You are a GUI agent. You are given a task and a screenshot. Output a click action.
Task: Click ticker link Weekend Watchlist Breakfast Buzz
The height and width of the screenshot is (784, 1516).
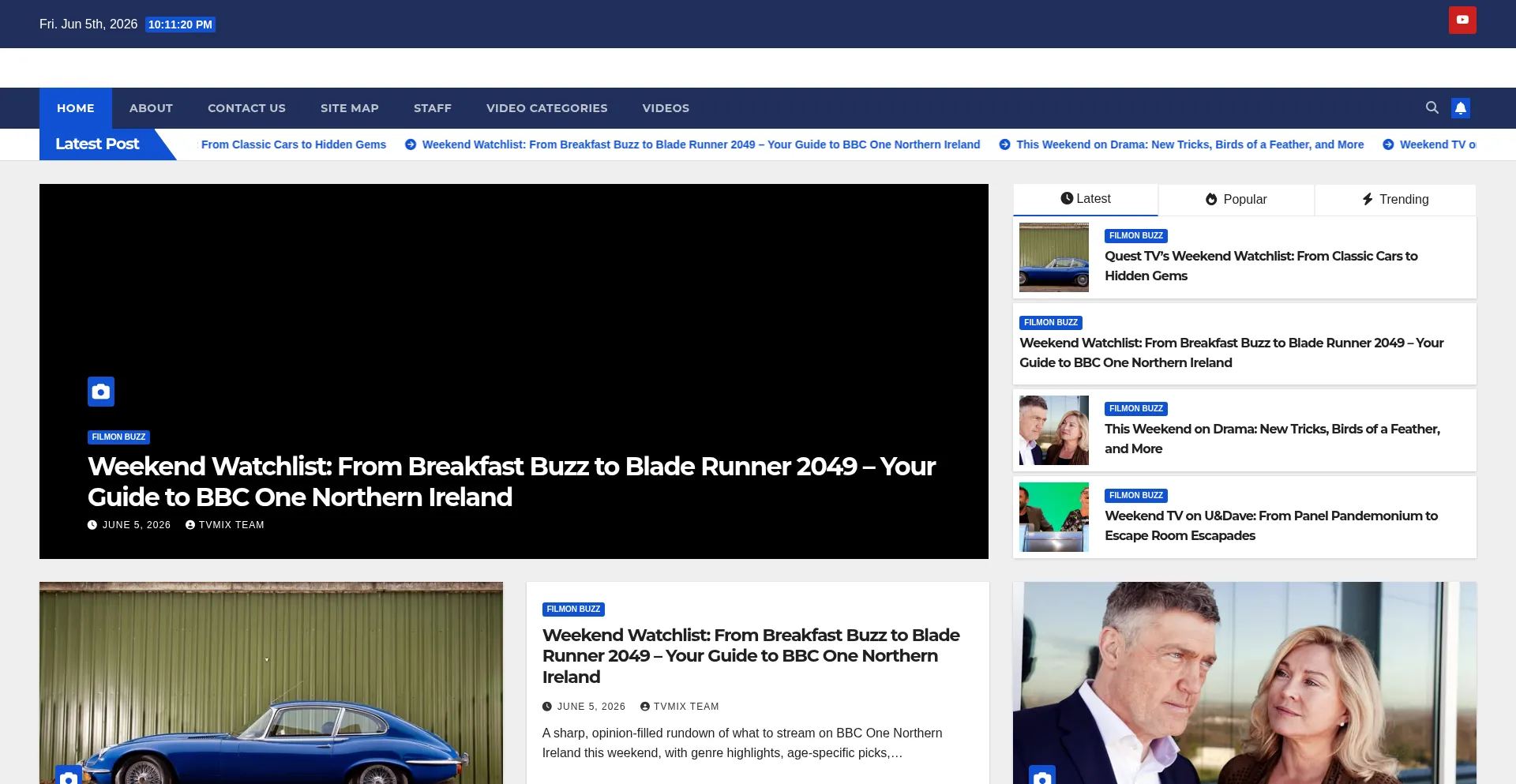point(701,144)
